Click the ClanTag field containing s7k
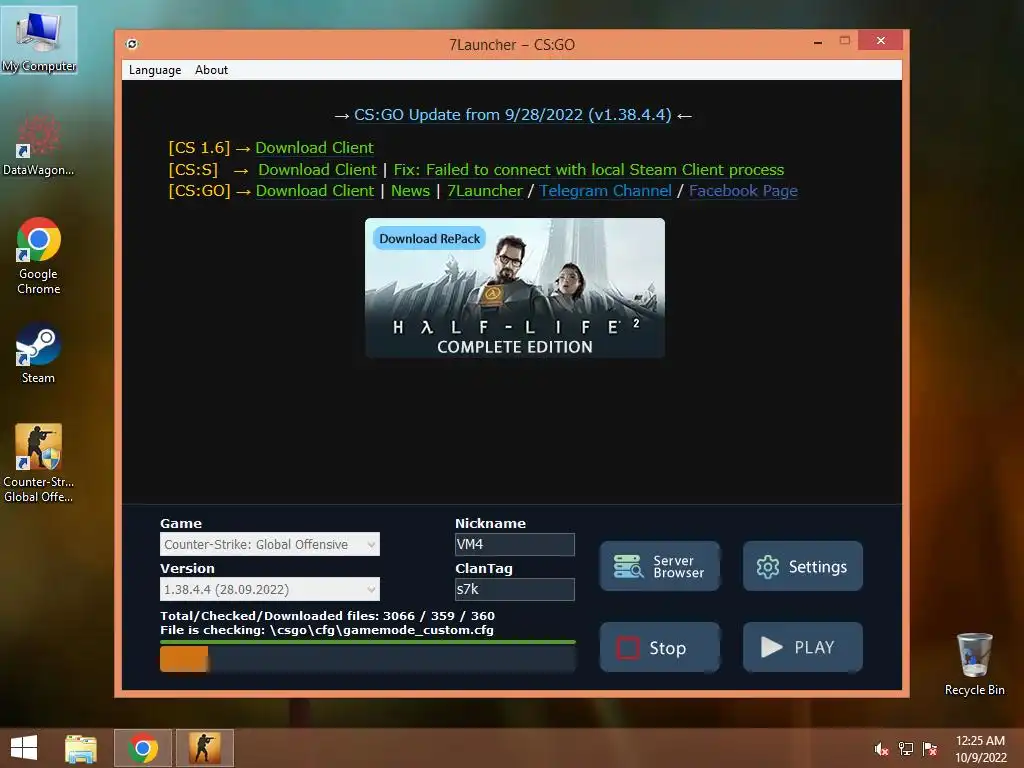1024x768 pixels. (515, 589)
